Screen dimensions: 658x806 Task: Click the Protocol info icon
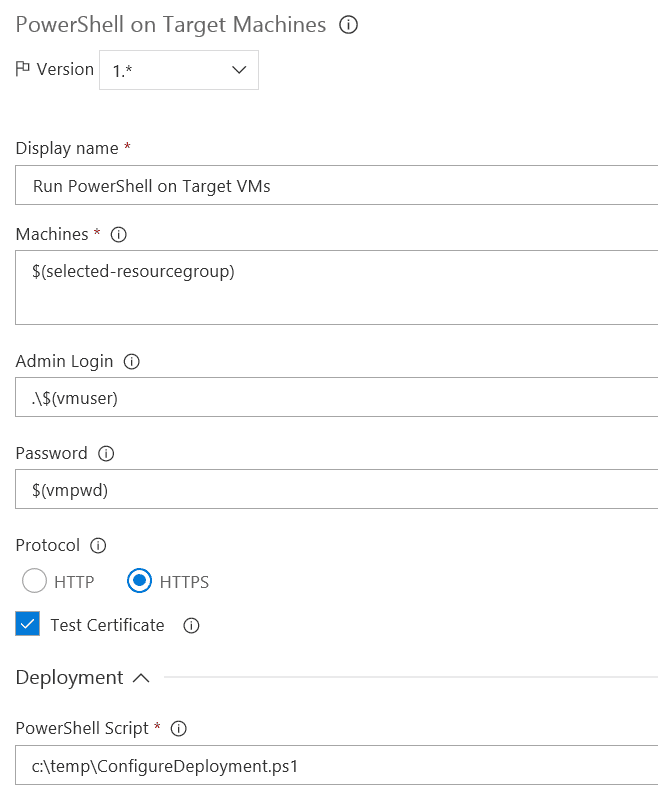click(x=98, y=545)
